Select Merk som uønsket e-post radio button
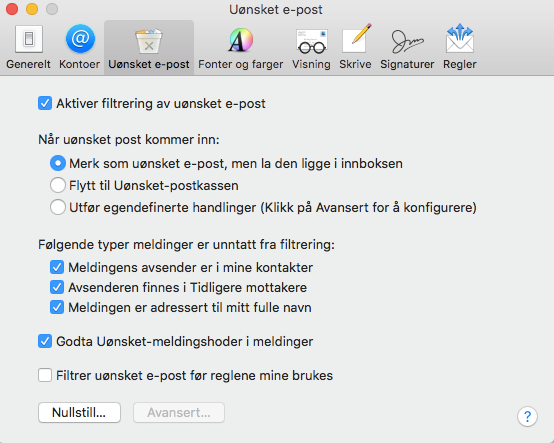Viewport: 554px width, 443px height. (x=58, y=163)
